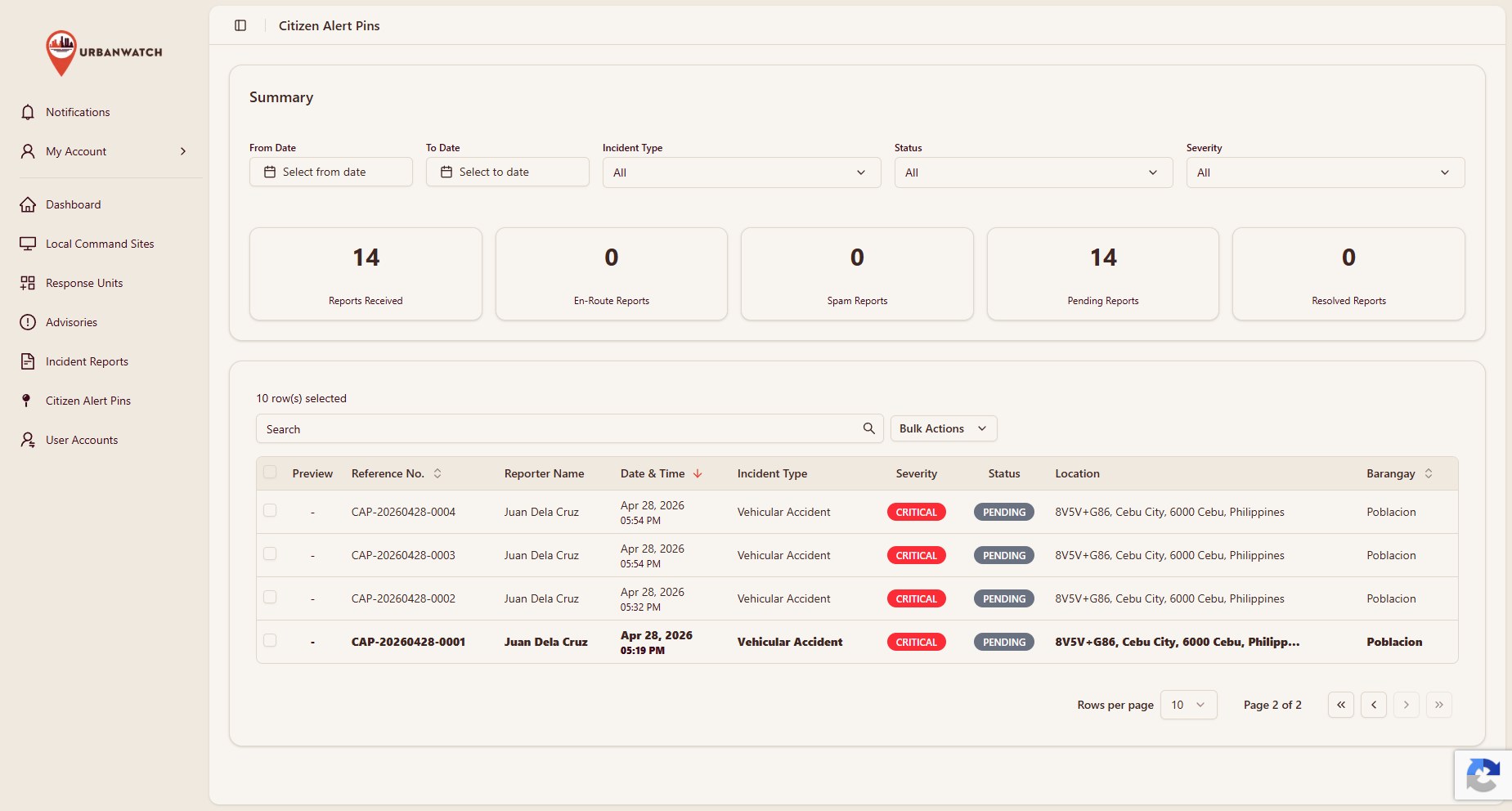
Task: Open the Bulk Actions dropdown
Action: coord(944,428)
